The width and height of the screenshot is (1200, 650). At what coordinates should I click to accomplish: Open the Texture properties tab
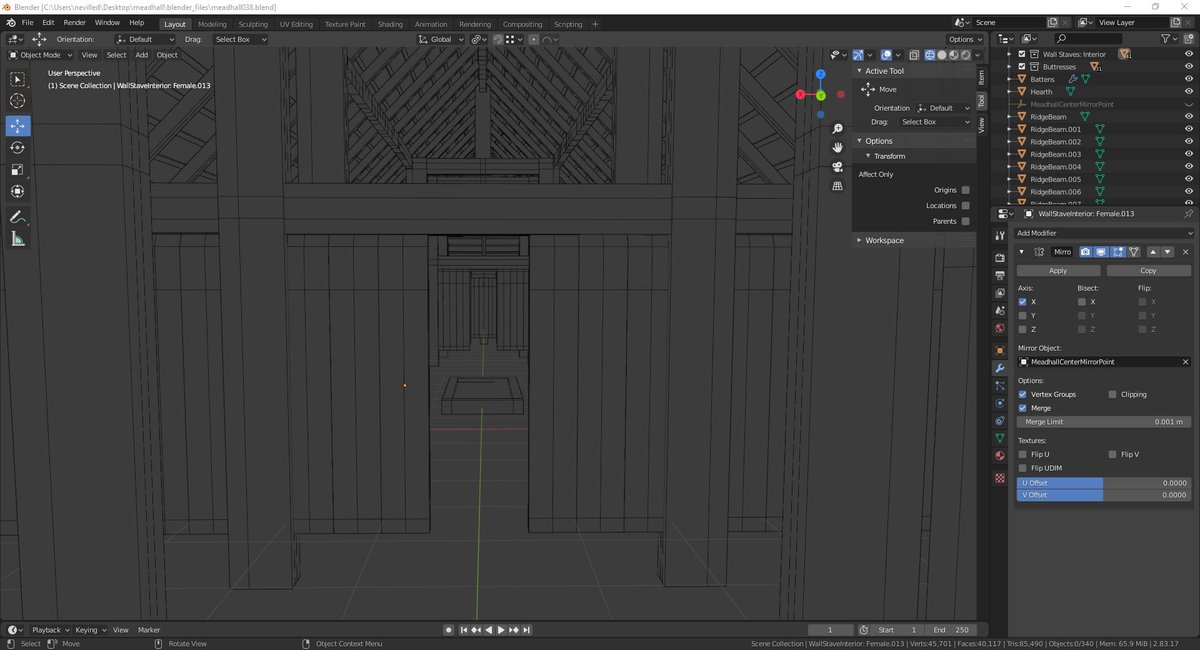point(999,478)
